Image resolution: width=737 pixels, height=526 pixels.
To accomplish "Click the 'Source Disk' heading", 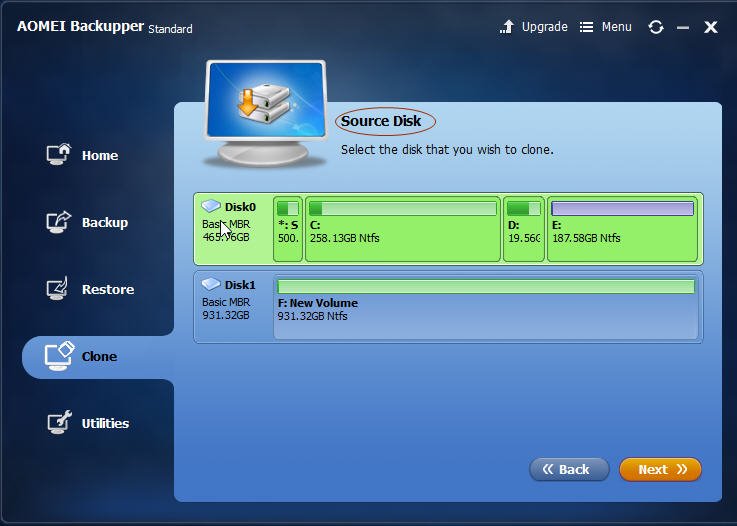I will (x=381, y=121).
